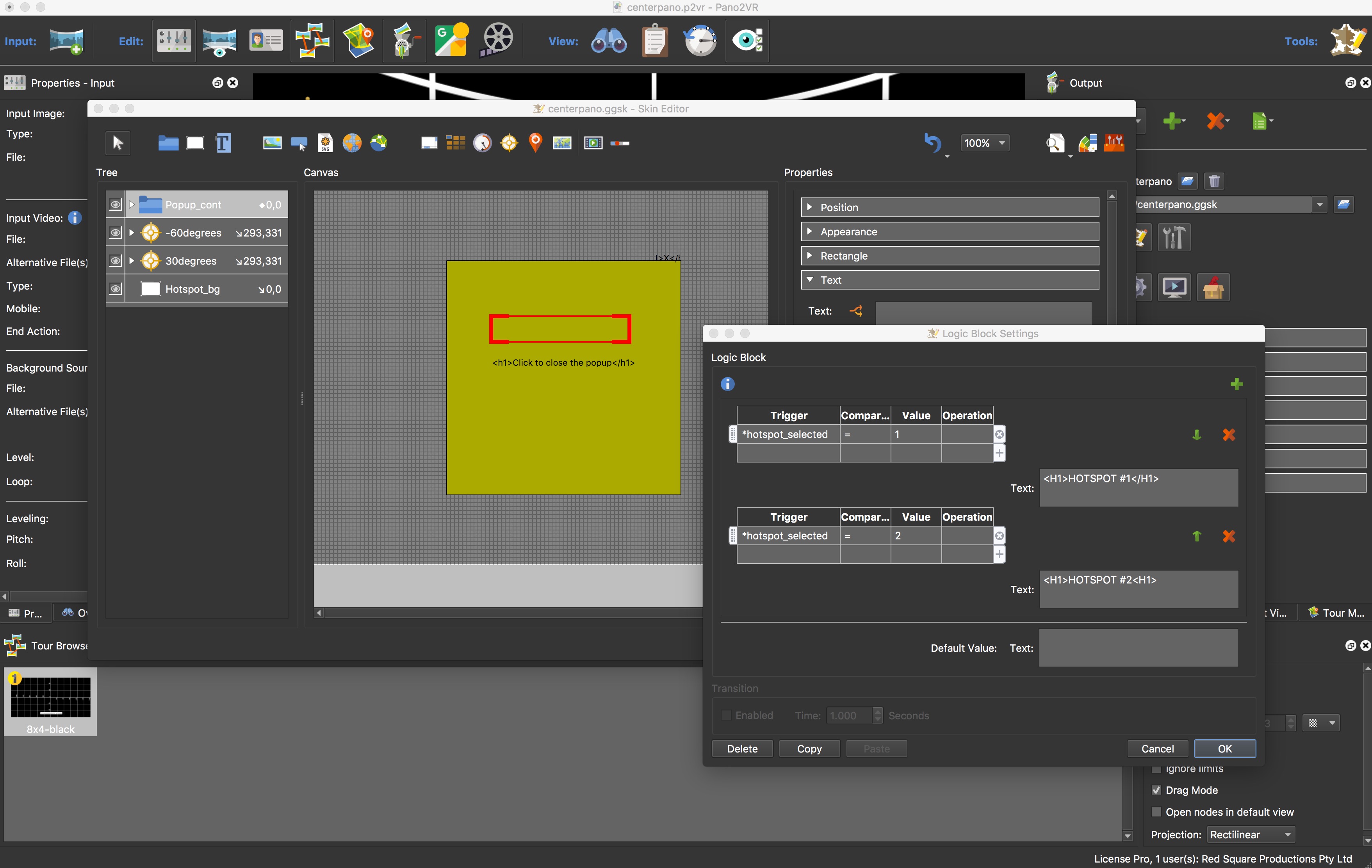Add a new logic block with green plus
The image size is (1372, 868).
click(x=1236, y=384)
